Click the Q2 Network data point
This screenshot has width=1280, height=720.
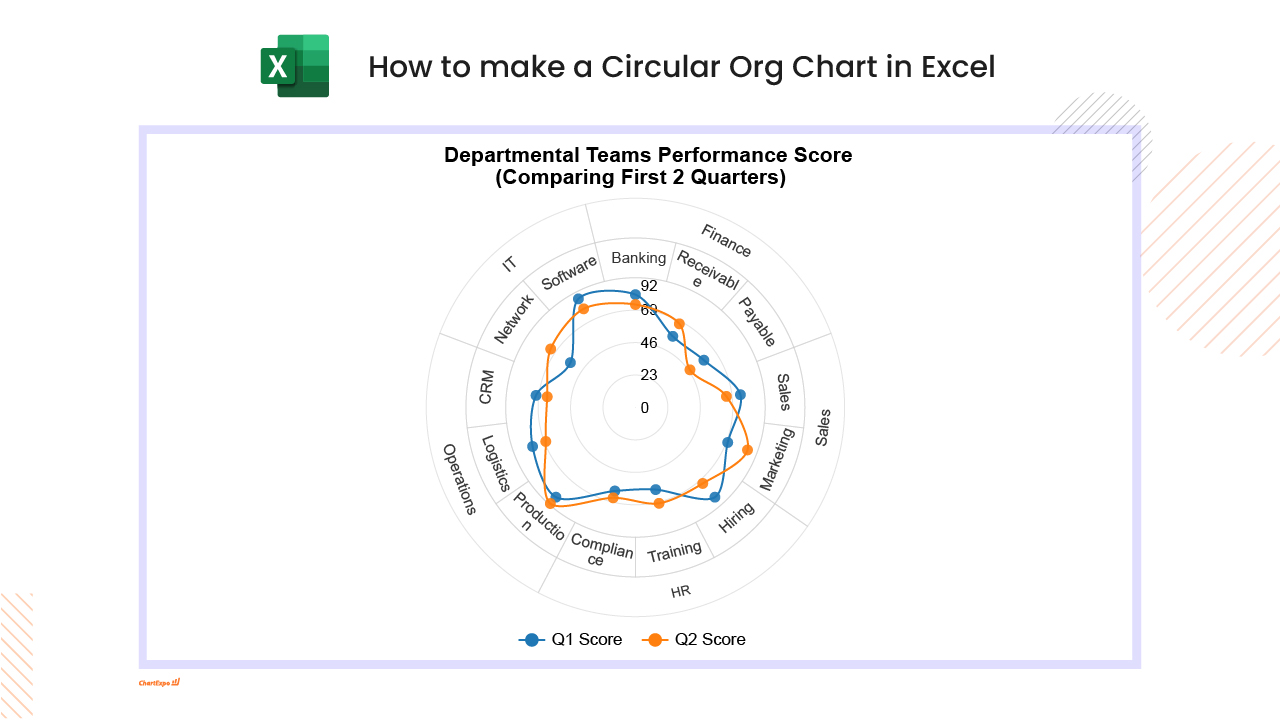550,349
